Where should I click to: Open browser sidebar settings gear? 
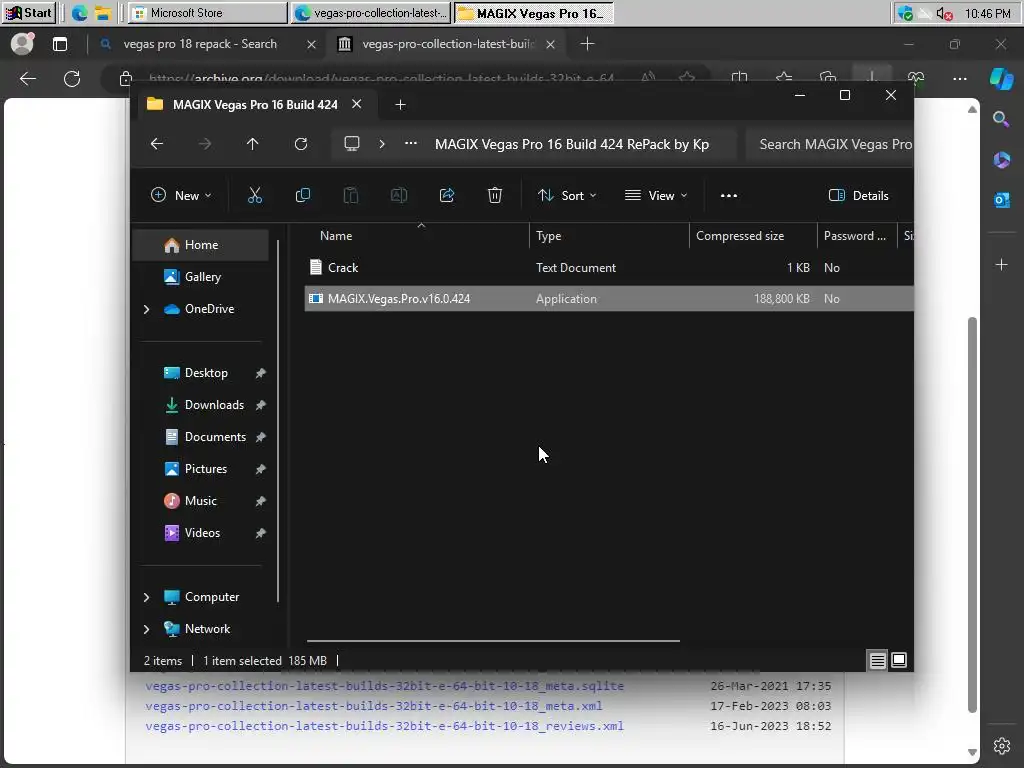coord(1002,746)
